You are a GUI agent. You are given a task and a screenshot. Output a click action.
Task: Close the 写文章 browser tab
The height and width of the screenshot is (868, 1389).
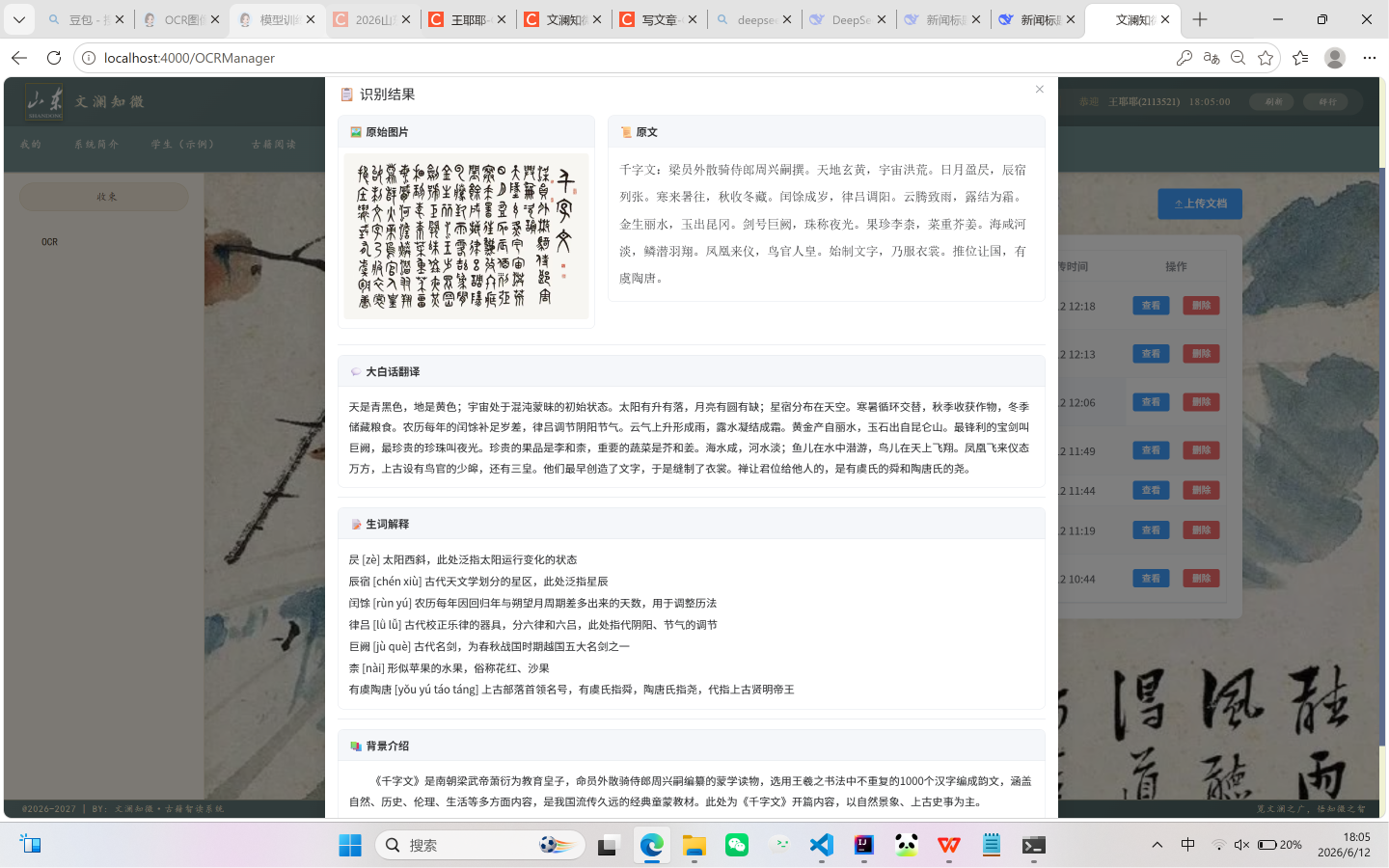[x=693, y=19]
